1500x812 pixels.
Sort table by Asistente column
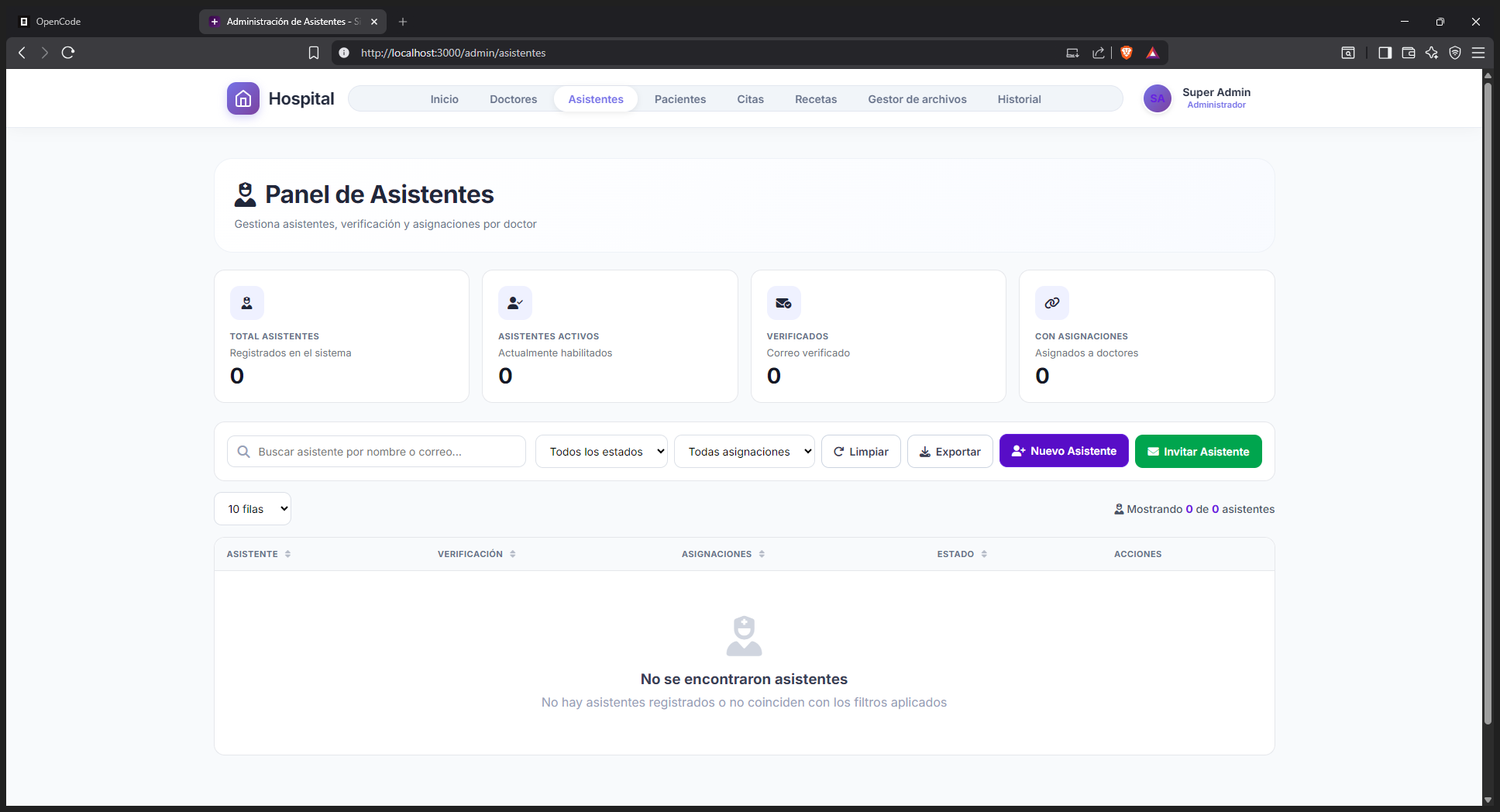click(x=258, y=554)
